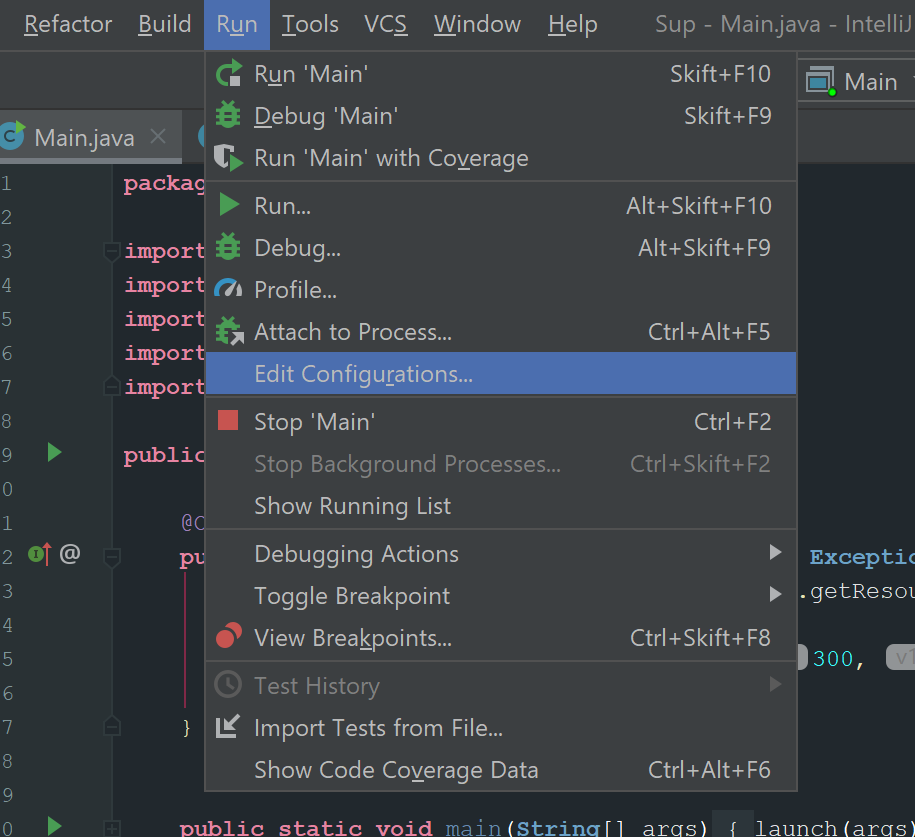
Task: Select Show Code Coverage Data
Action: [x=396, y=770]
